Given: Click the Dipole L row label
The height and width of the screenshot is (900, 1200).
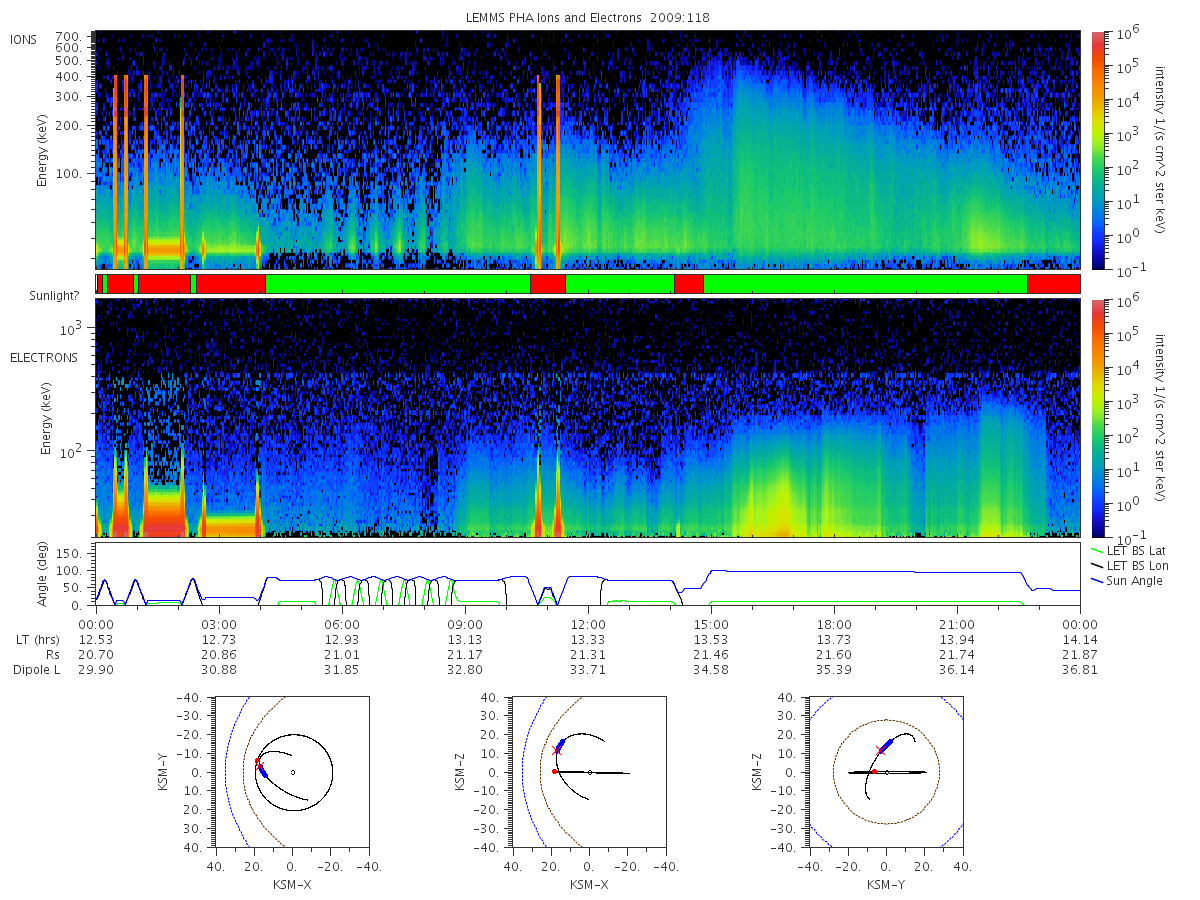Looking at the screenshot, I should (x=37, y=669).
